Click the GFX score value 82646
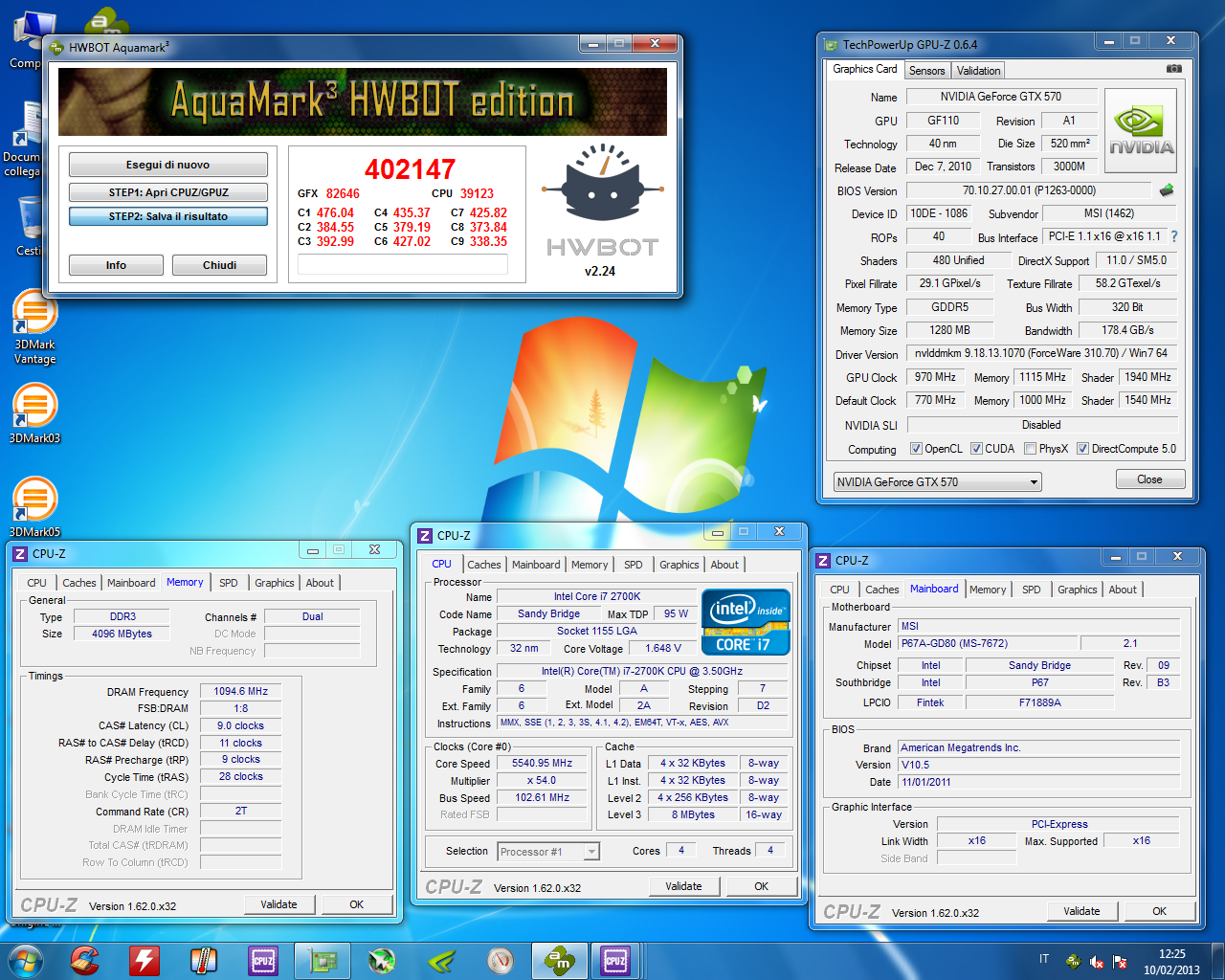This screenshot has width=1225, height=980. 343,193
